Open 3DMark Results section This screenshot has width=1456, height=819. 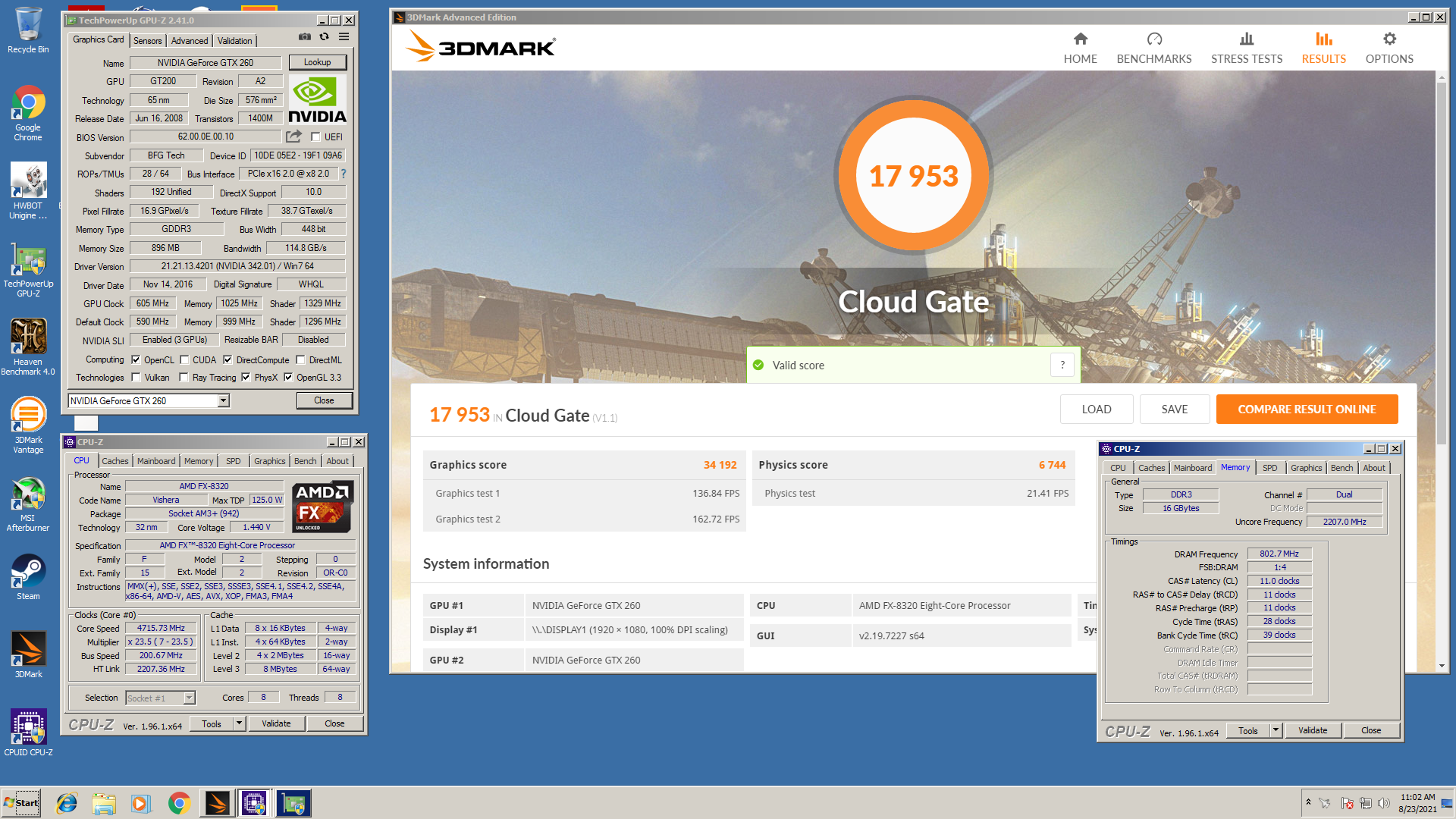(1323, 48)
